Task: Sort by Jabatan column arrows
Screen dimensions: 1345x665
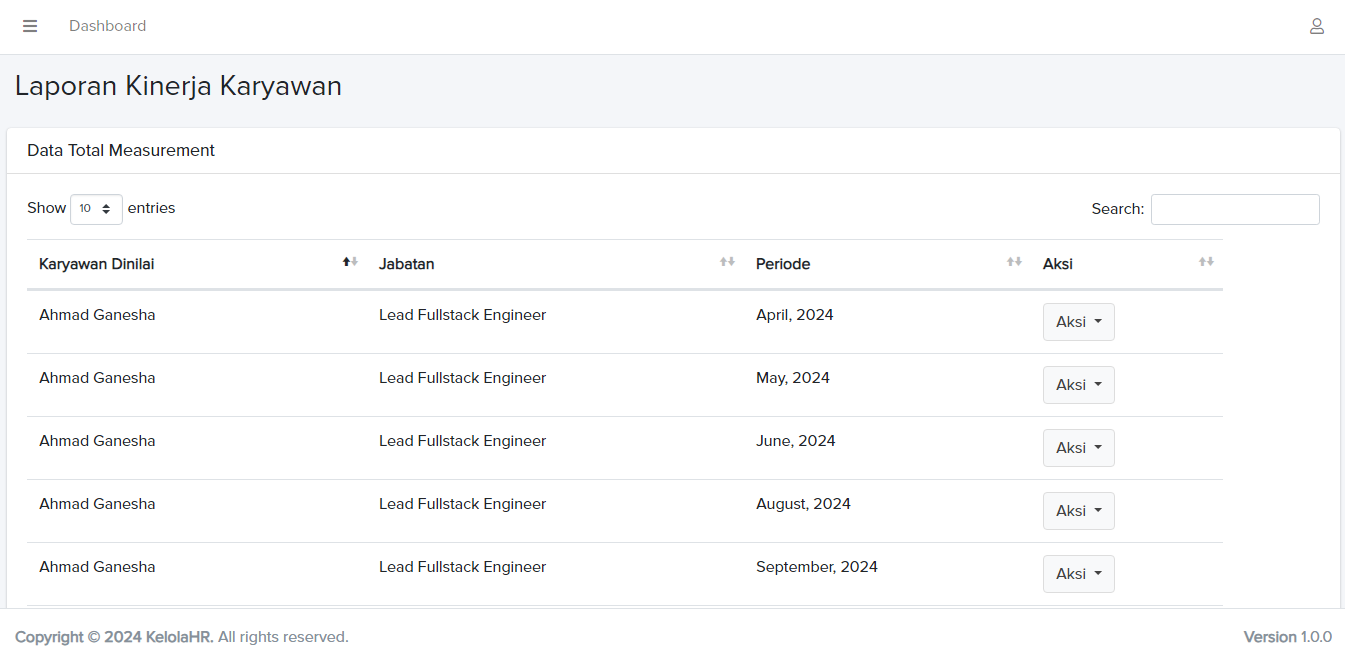Action: [x=727, y=262]
